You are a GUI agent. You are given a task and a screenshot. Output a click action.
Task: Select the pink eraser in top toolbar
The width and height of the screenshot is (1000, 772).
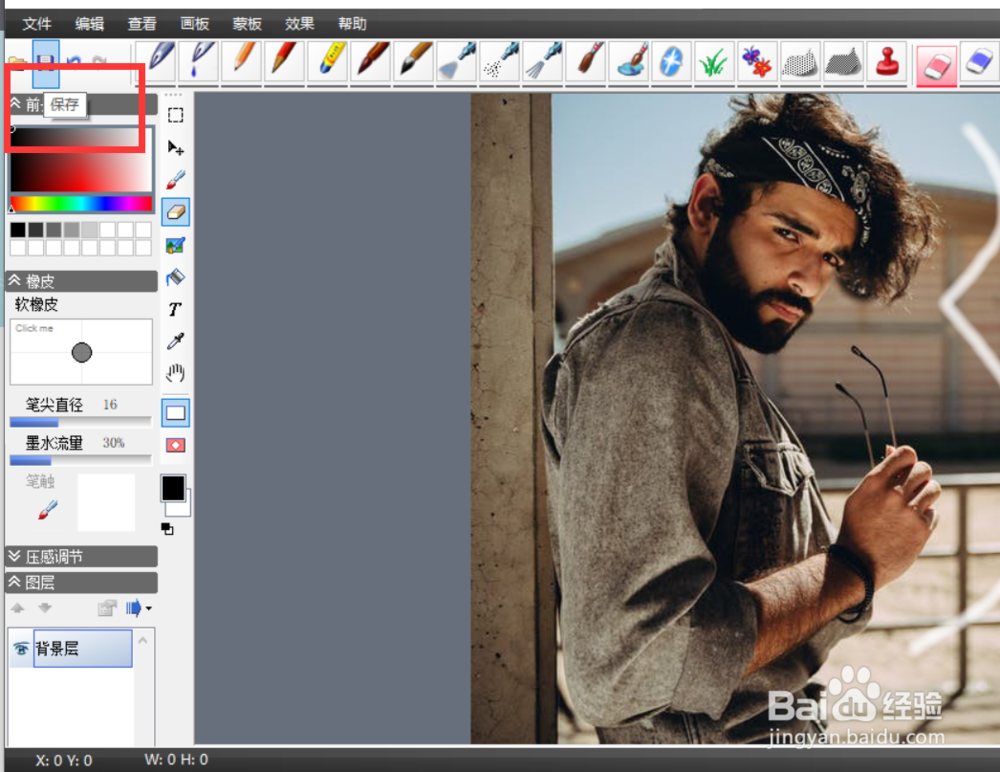click(x=936, y=64)
